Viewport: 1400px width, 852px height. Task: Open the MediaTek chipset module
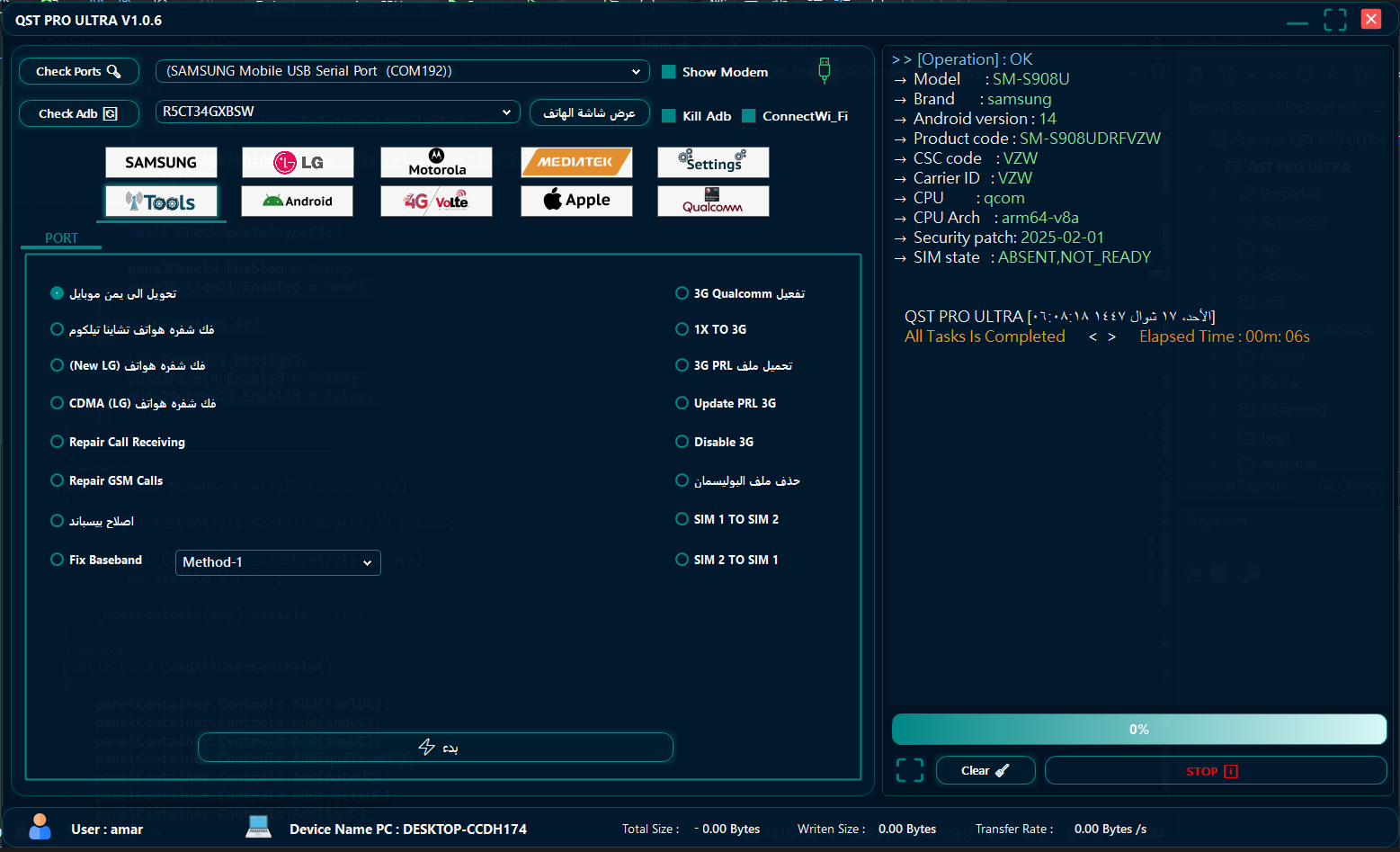tap(576, 163)
